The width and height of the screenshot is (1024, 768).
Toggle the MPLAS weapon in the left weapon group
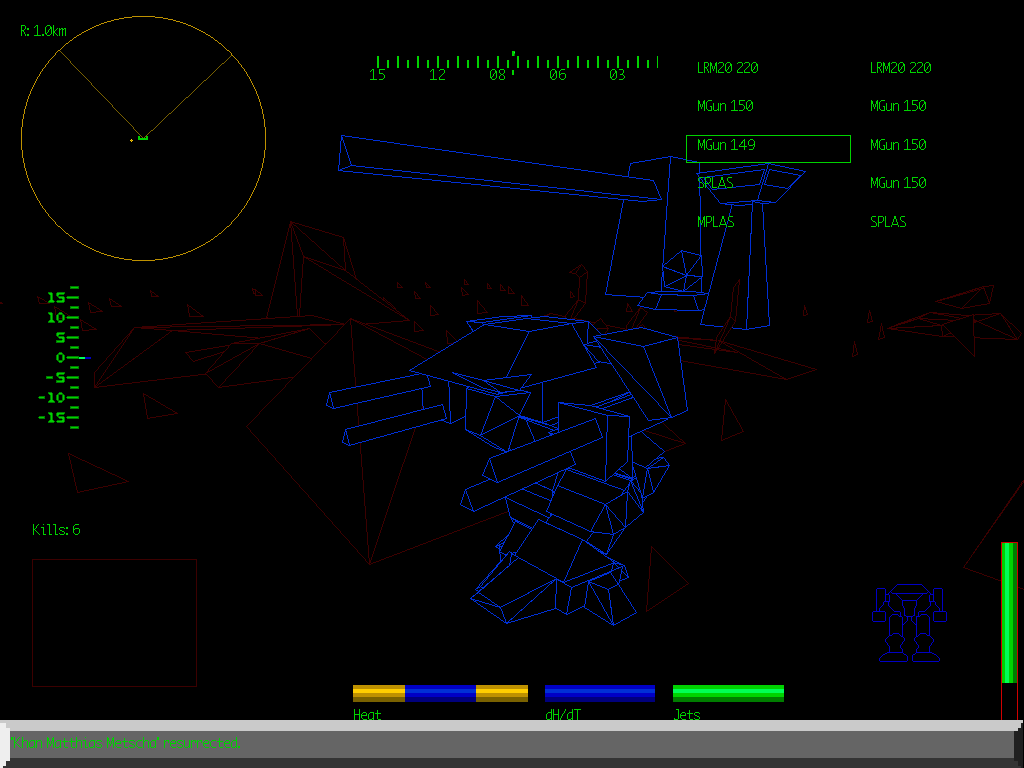[715, 222]
